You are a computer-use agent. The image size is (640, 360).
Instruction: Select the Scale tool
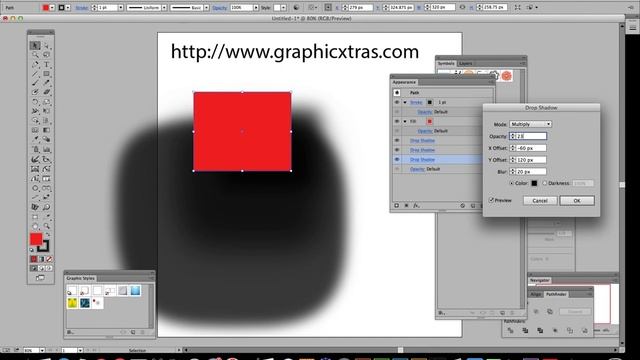47,102
